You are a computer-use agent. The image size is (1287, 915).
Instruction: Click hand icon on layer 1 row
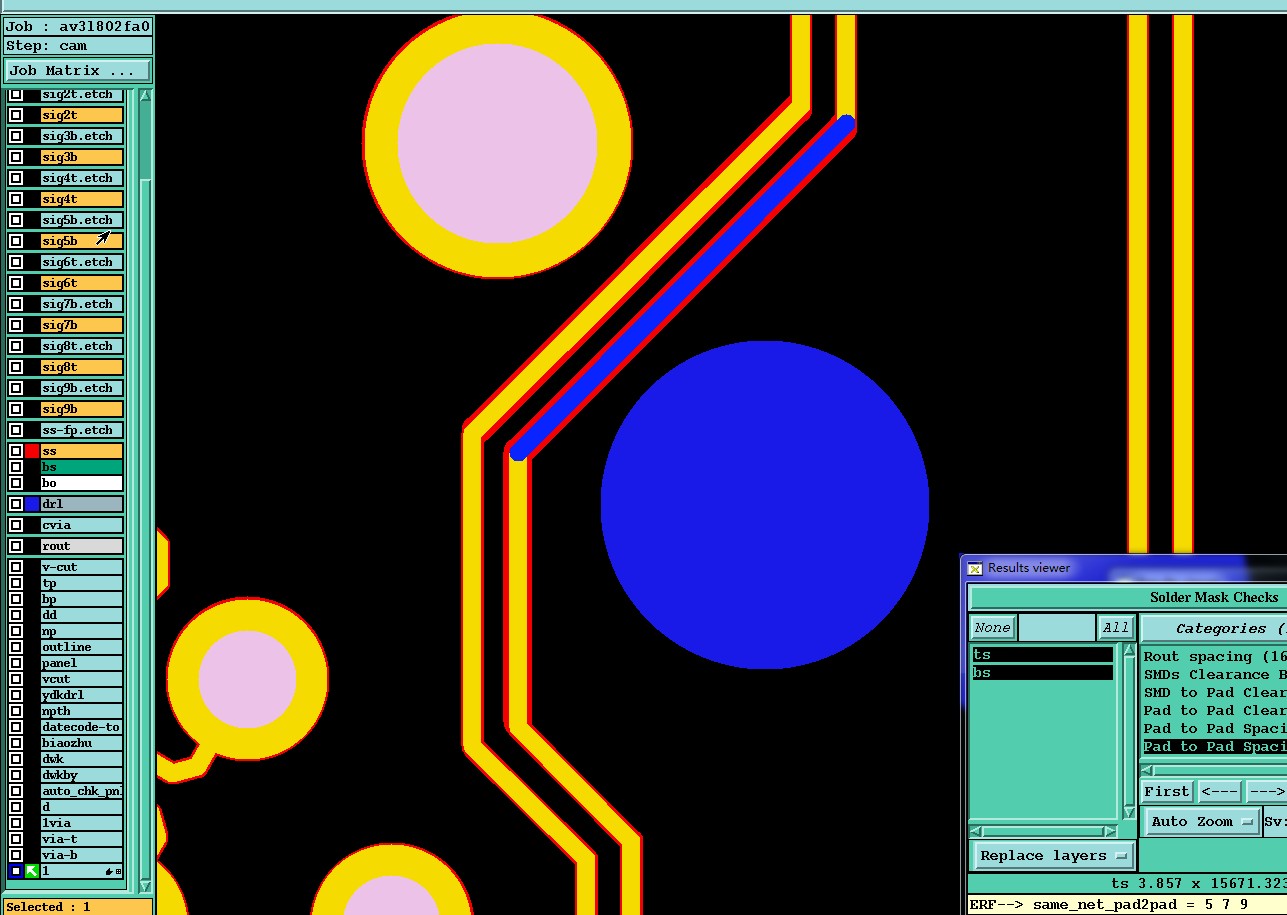[x=110, y=872]
